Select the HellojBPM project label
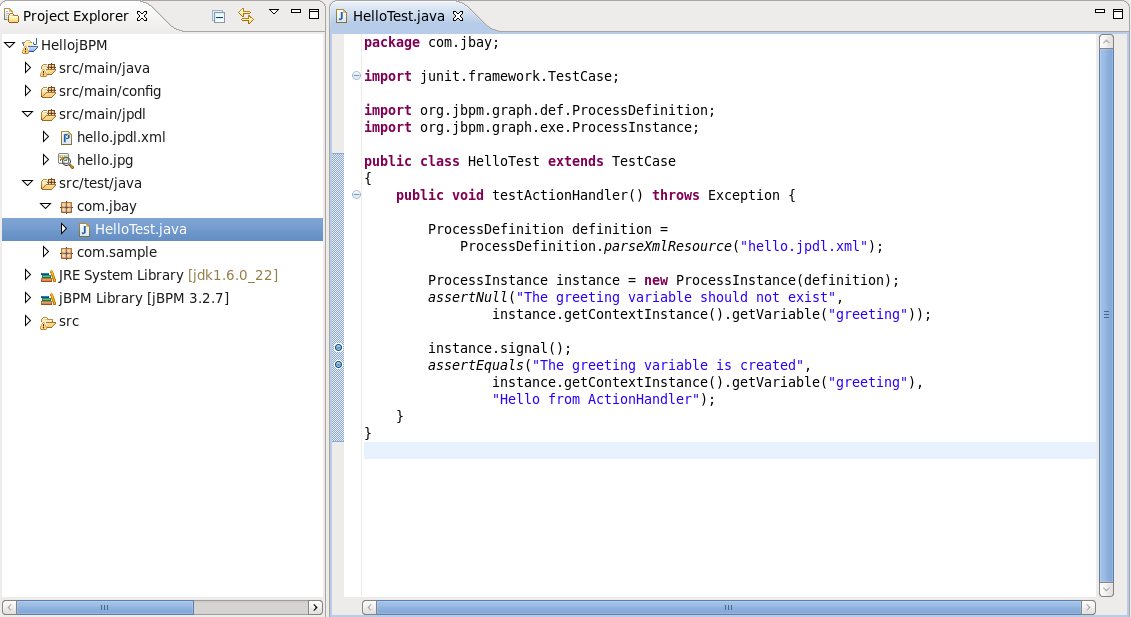Viewport: 1131px width, 617px height. [74, 45]
